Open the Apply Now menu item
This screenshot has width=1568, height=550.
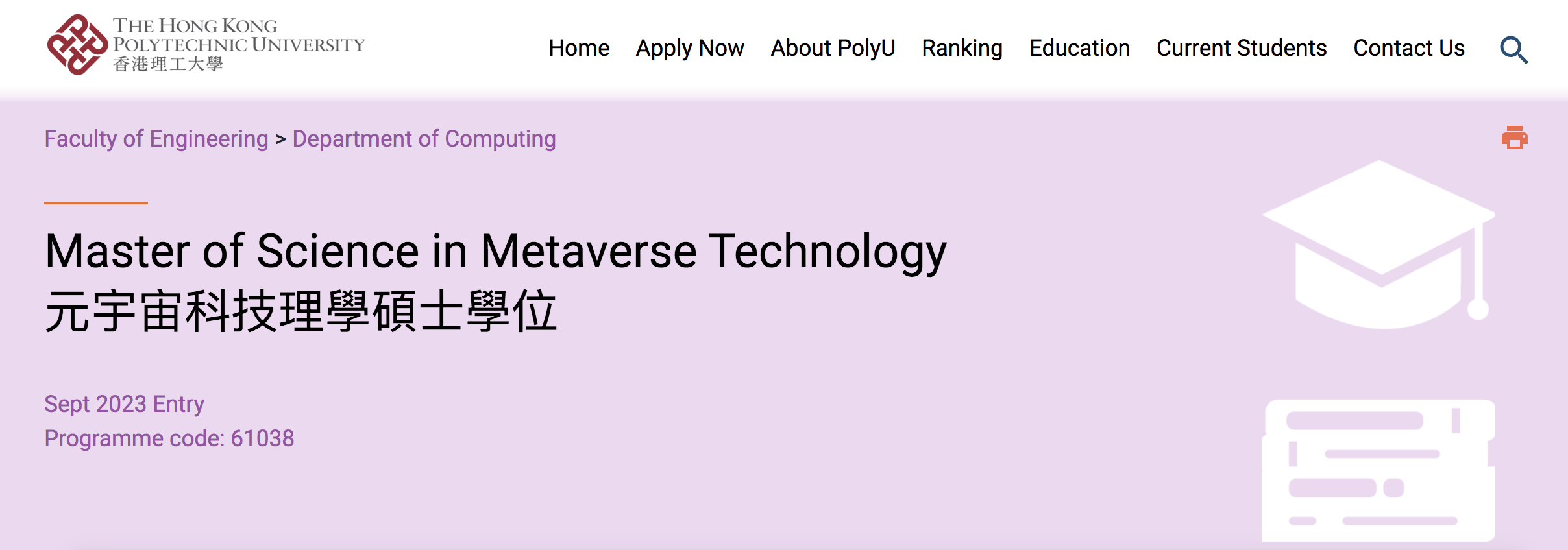click(x=690, y=49)
